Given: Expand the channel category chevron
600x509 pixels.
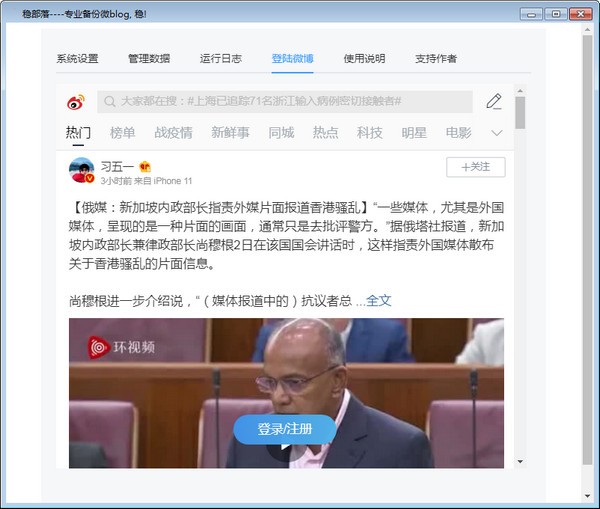Looking at the screenshot, I should pyautogui.click(x=497, y=133).
